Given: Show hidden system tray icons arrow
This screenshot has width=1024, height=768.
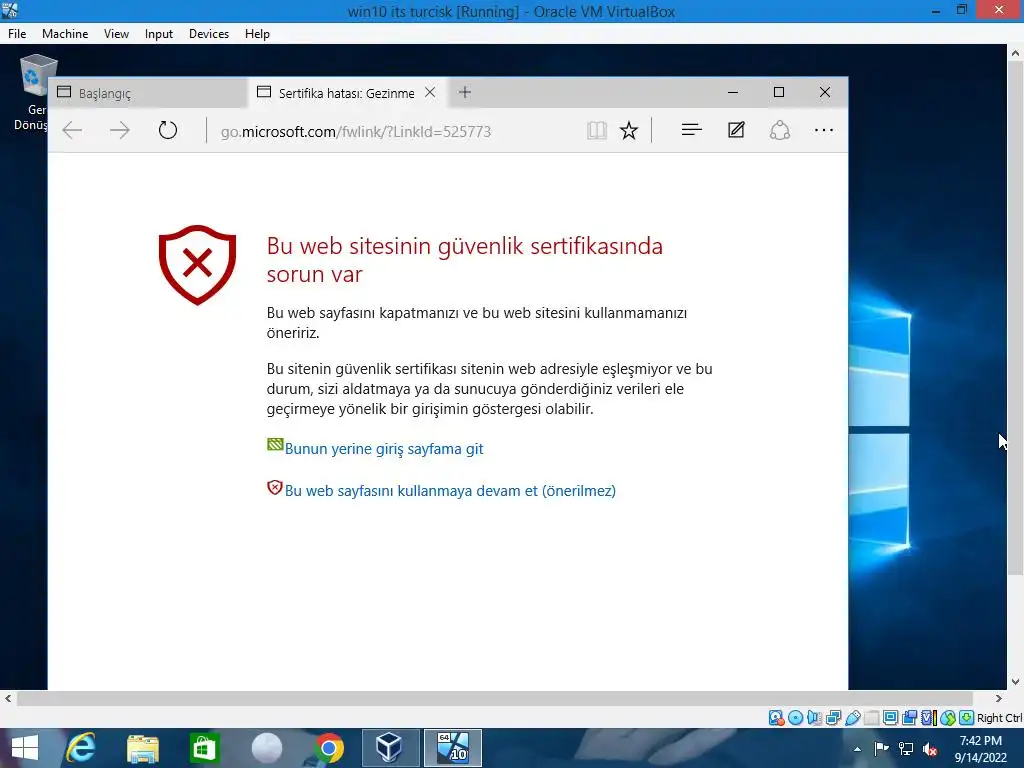Looking at the screenshot, I should point(857,749).
